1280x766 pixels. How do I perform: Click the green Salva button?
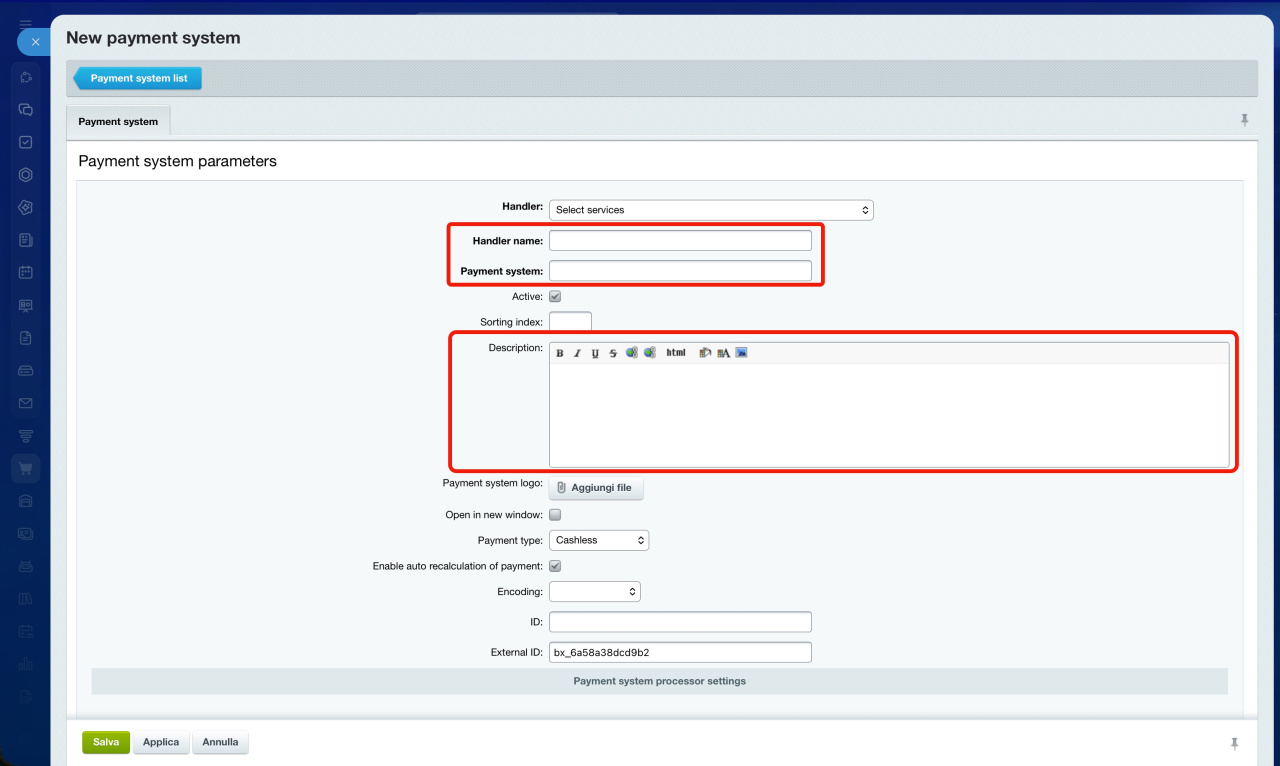click(106, 742)
